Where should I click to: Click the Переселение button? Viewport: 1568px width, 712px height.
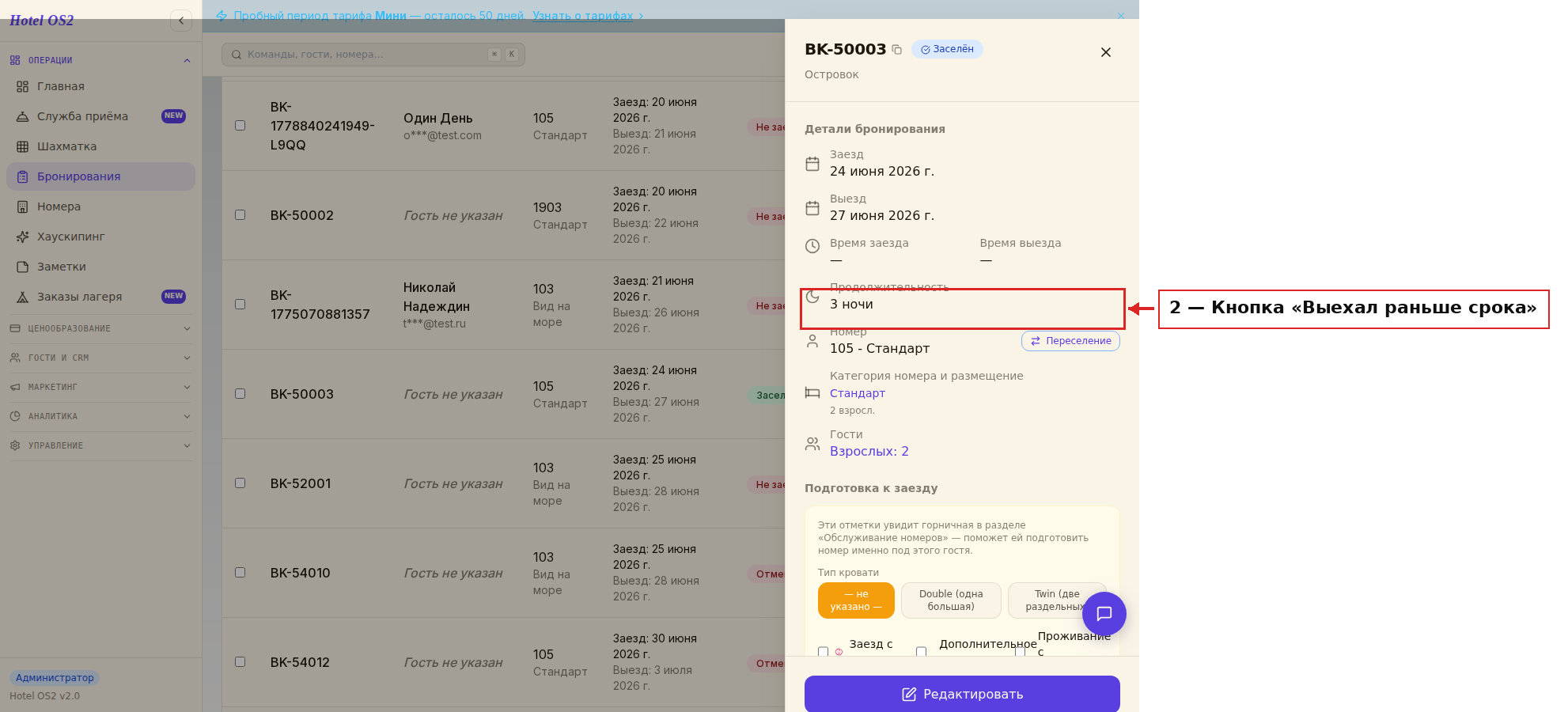click(1070, 341)
